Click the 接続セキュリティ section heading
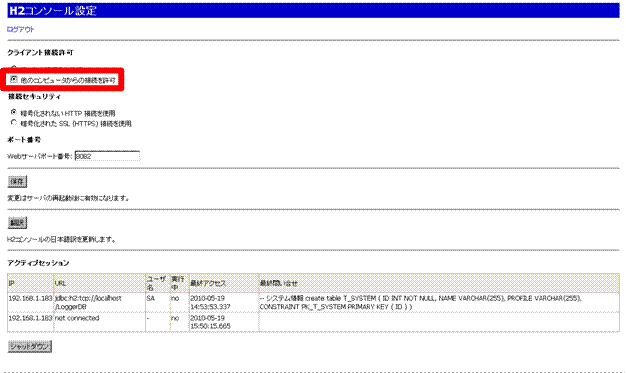The width and height of the screenshot is (626, 373). [x=34, y=96]
